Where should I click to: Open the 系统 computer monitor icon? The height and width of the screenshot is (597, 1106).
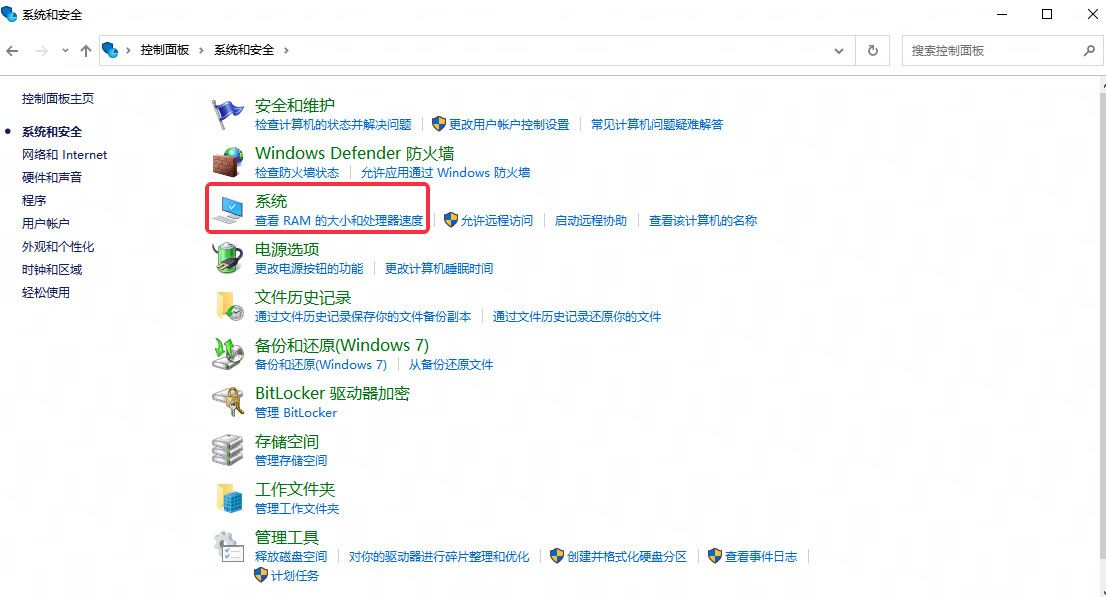pos(227,210)
